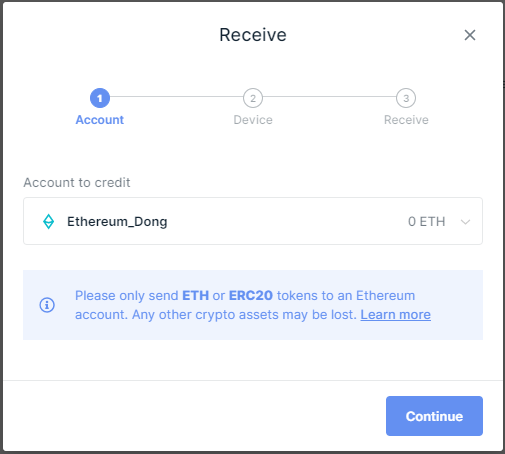Close the Receive dialog with the X
This screenshot has width=505, height=454.
470,35
